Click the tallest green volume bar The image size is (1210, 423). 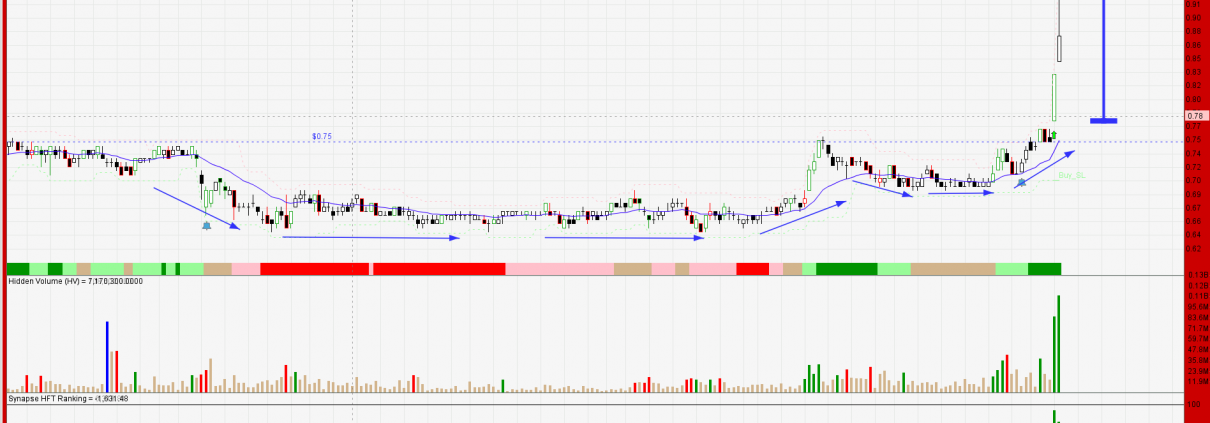1058,343
